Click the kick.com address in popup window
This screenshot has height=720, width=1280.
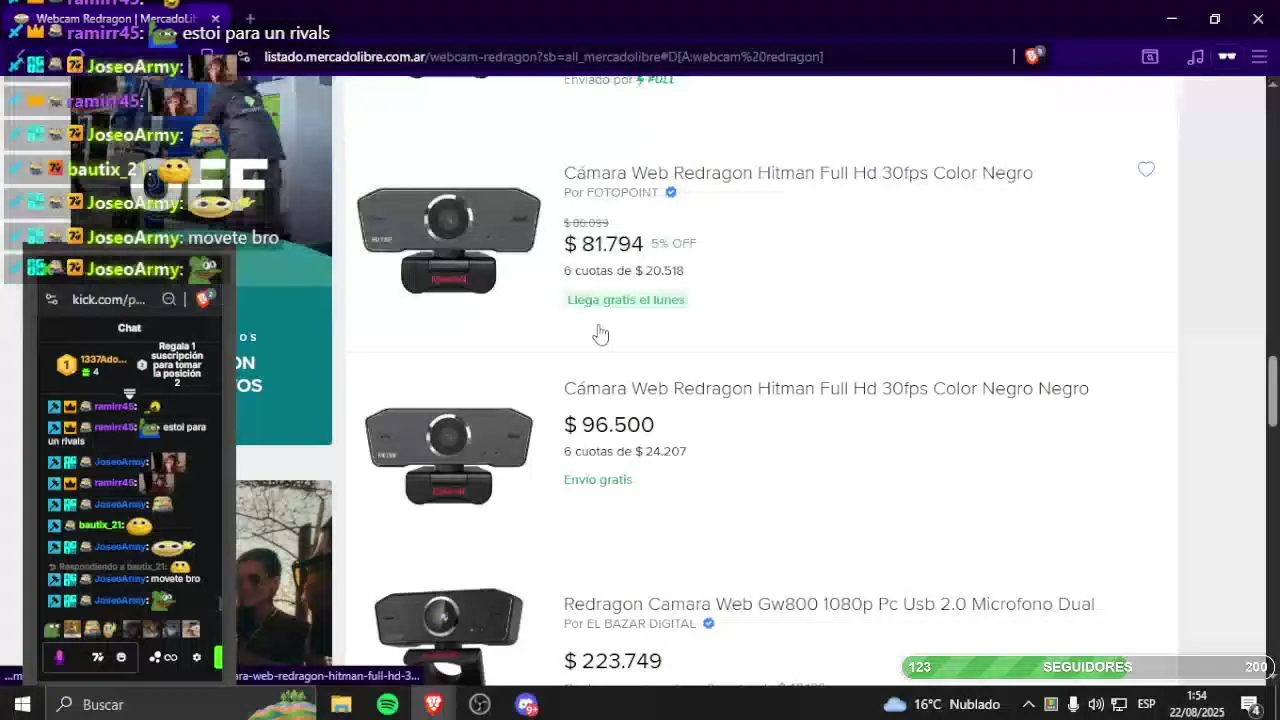[108, 299]
